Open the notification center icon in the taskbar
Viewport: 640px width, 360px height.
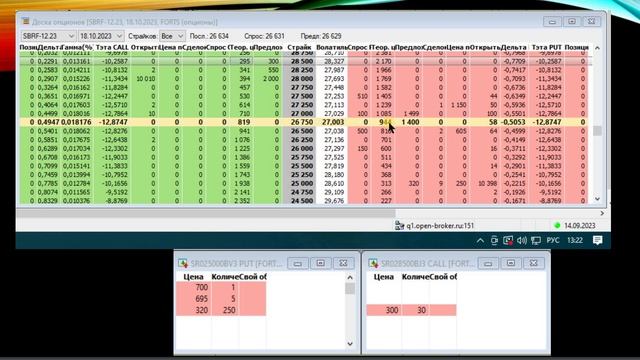point(598,240)
